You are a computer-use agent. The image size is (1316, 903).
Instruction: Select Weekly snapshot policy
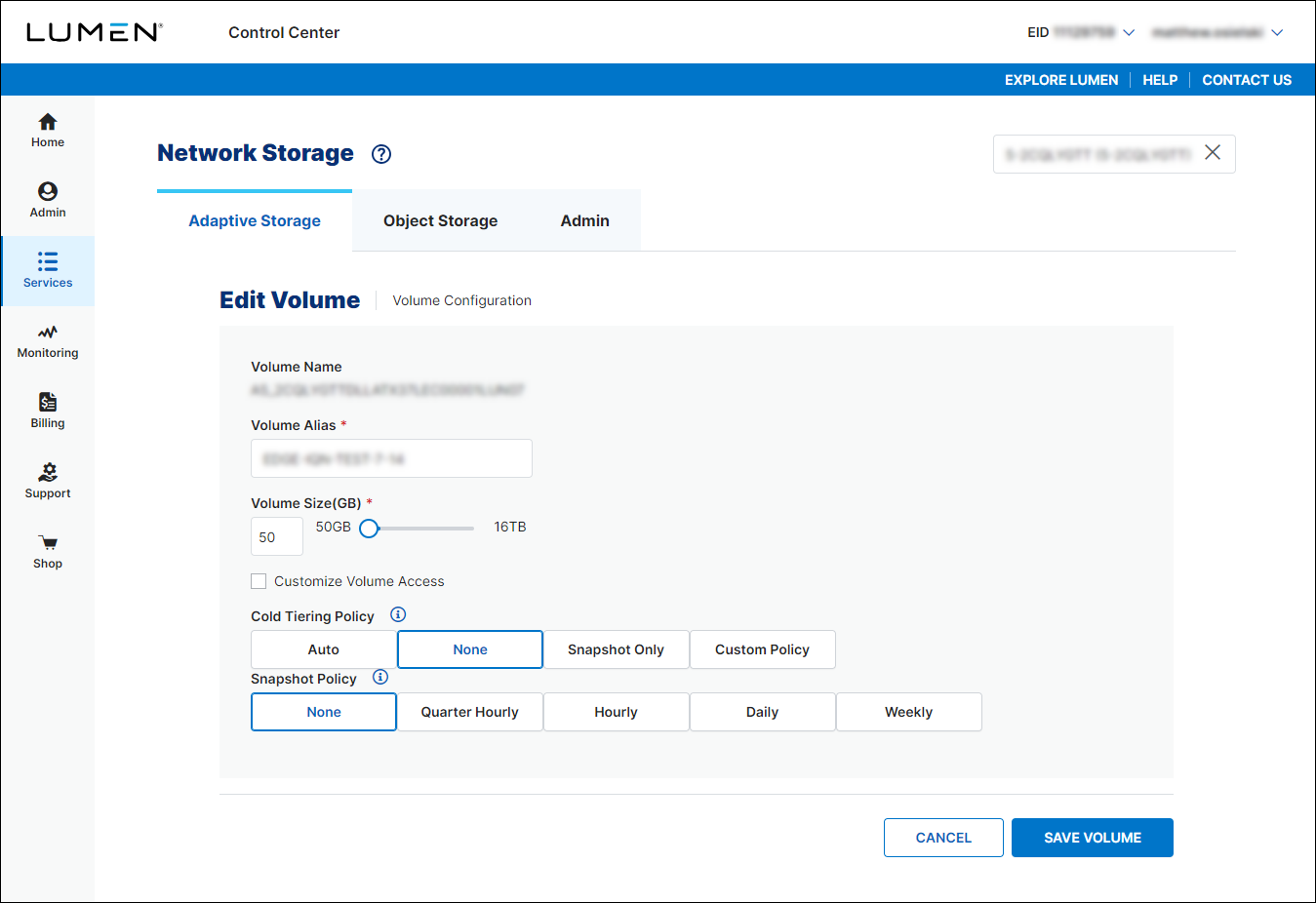coord(909,712)
